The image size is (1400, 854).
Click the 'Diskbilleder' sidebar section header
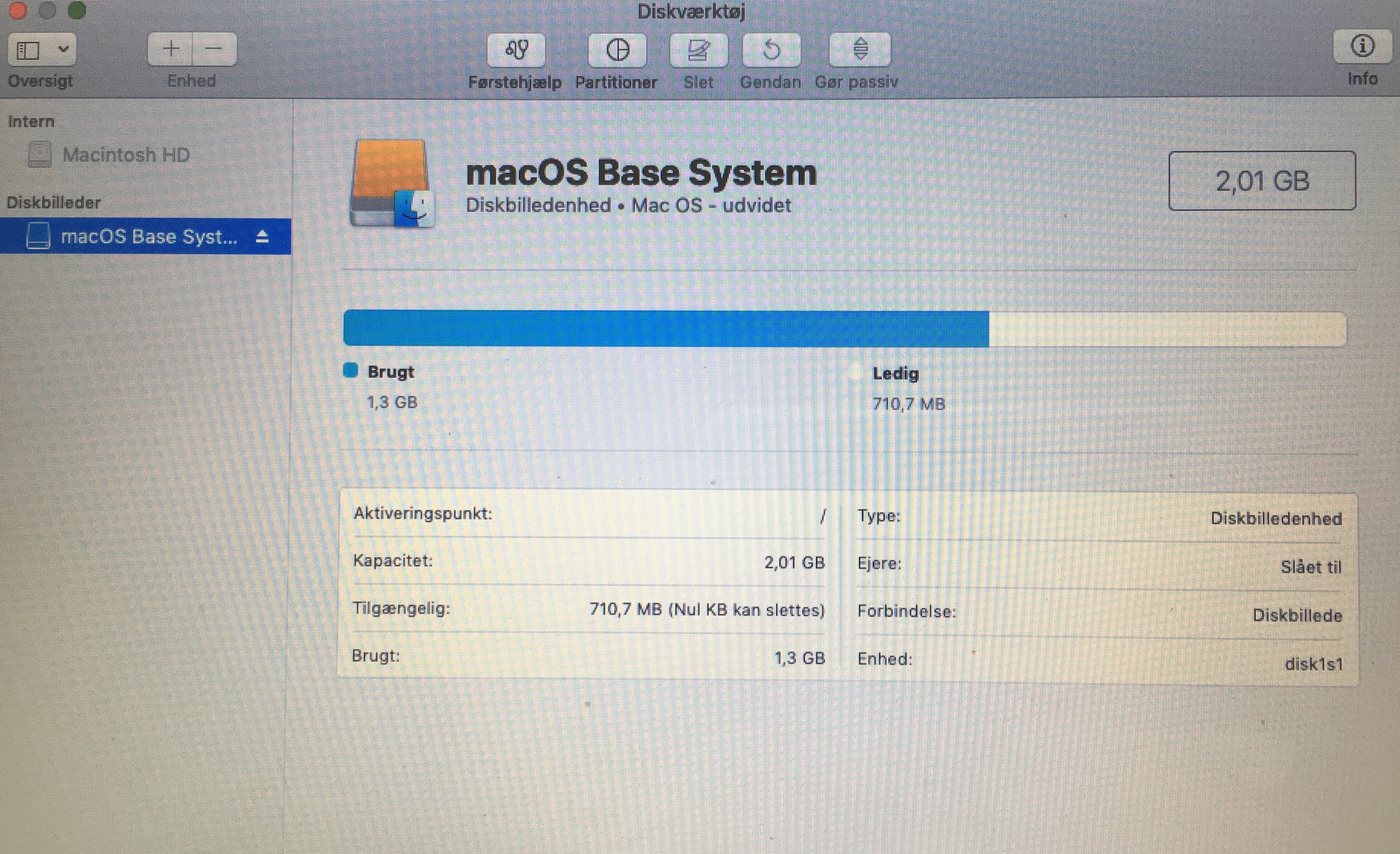coord(54,202)
